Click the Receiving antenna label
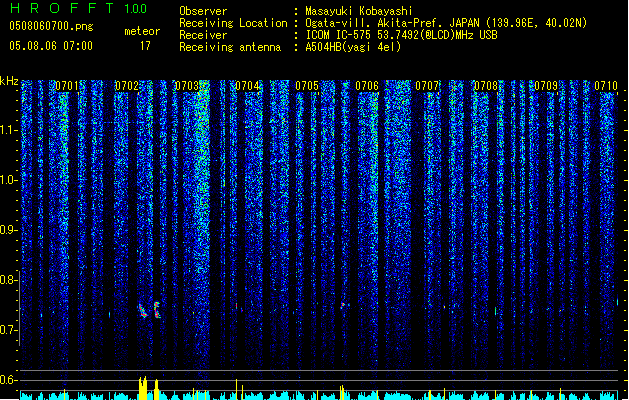The height and width of the screenshot is (400, 629). click(230, 47)
